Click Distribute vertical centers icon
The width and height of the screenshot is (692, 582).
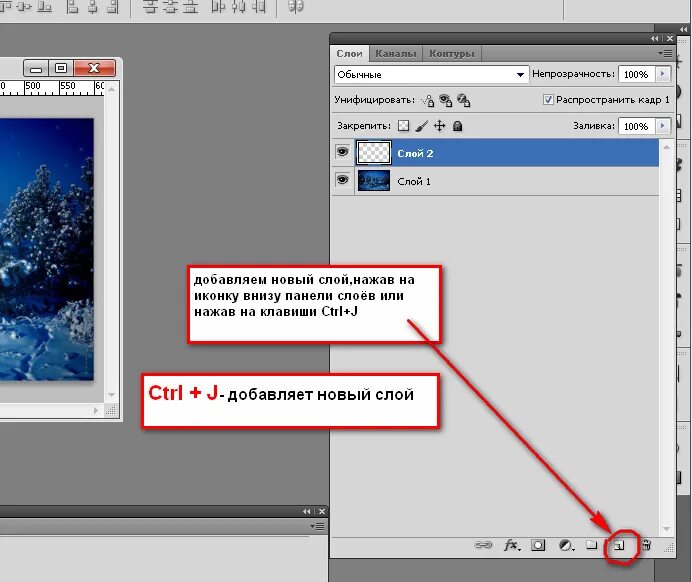[x=170, y=7]
